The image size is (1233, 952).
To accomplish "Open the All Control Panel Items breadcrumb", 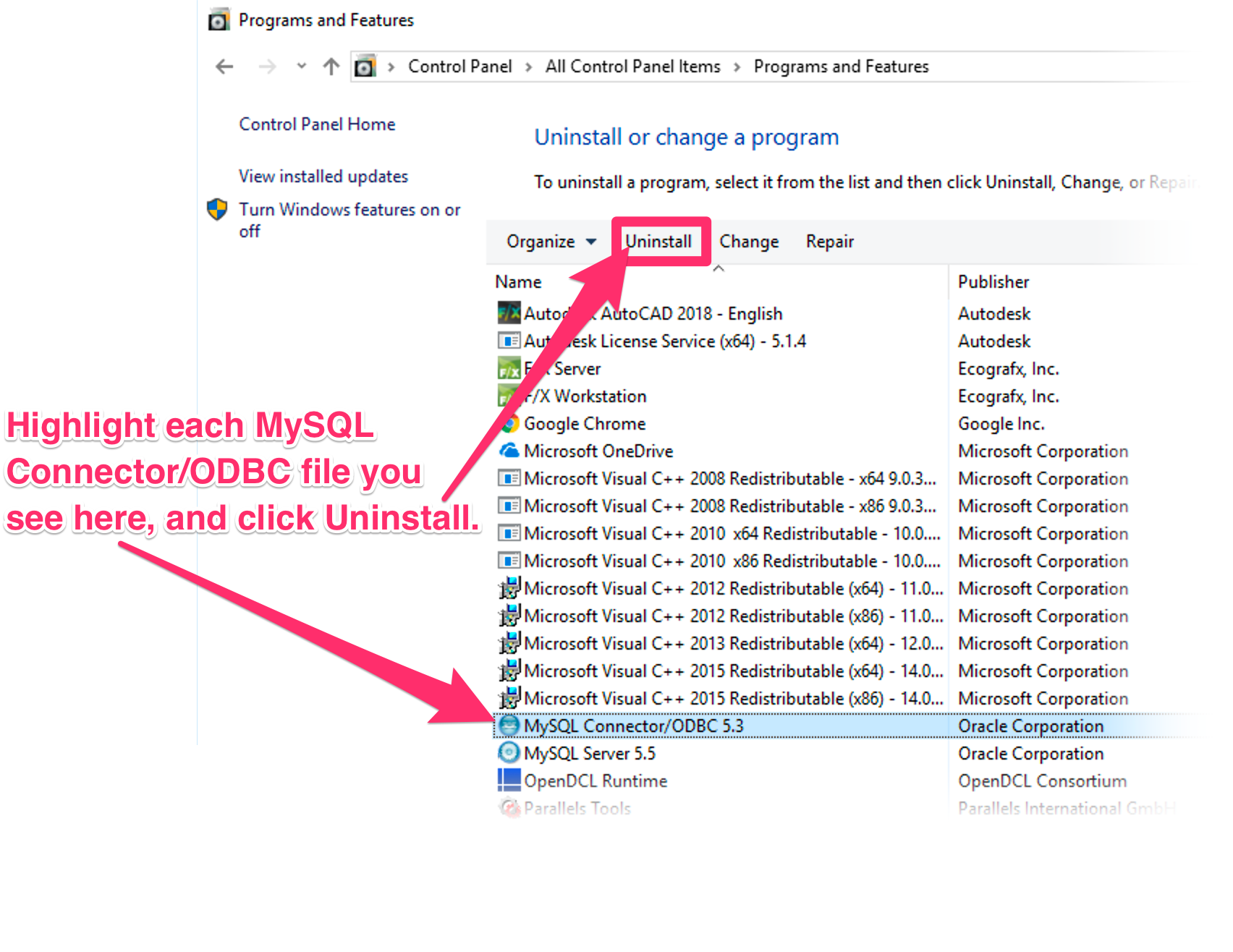I will click(x=632, y=67).
